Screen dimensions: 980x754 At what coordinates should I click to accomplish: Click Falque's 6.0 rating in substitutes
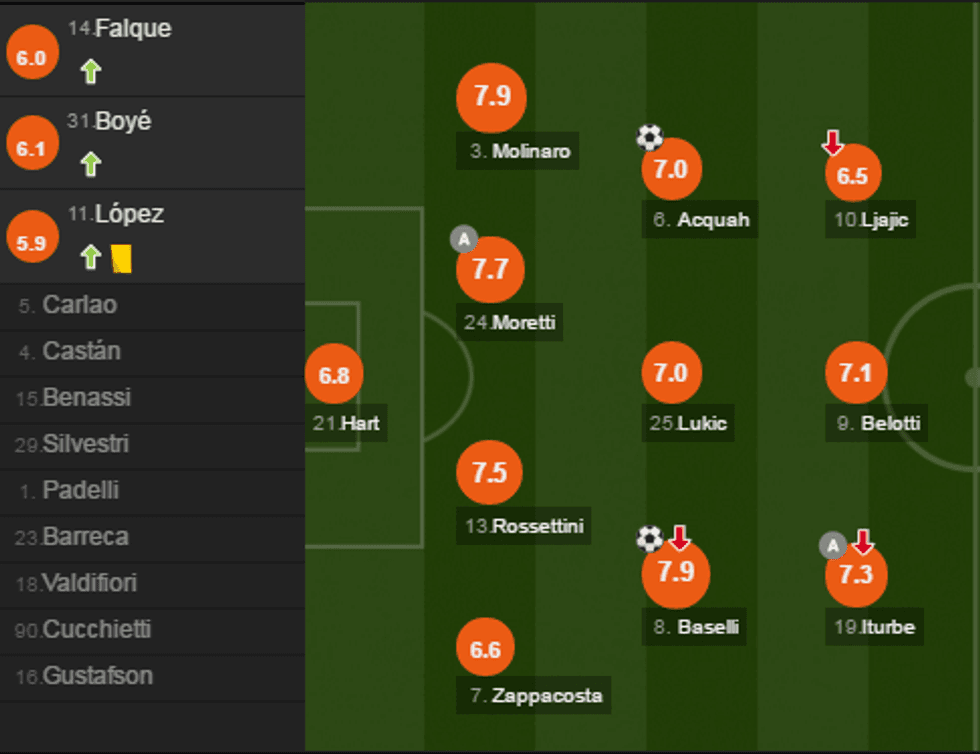(32, 58)
